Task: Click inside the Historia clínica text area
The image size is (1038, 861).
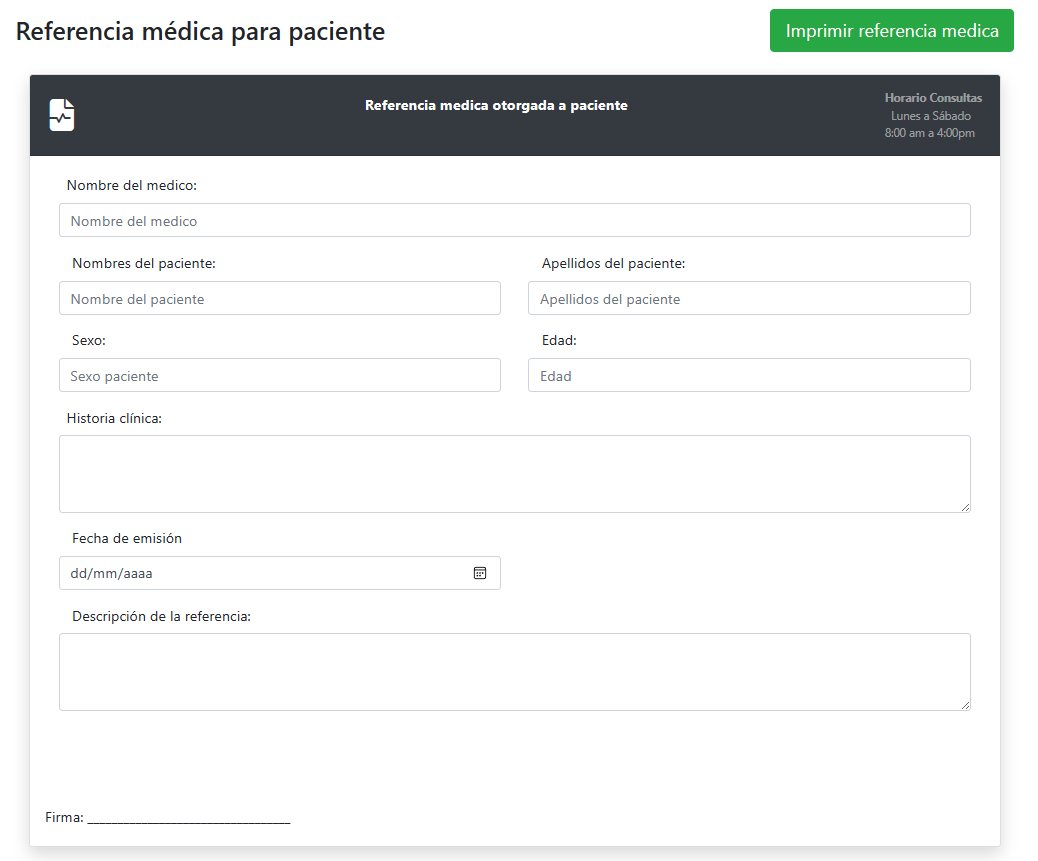Action: point(514,474)
